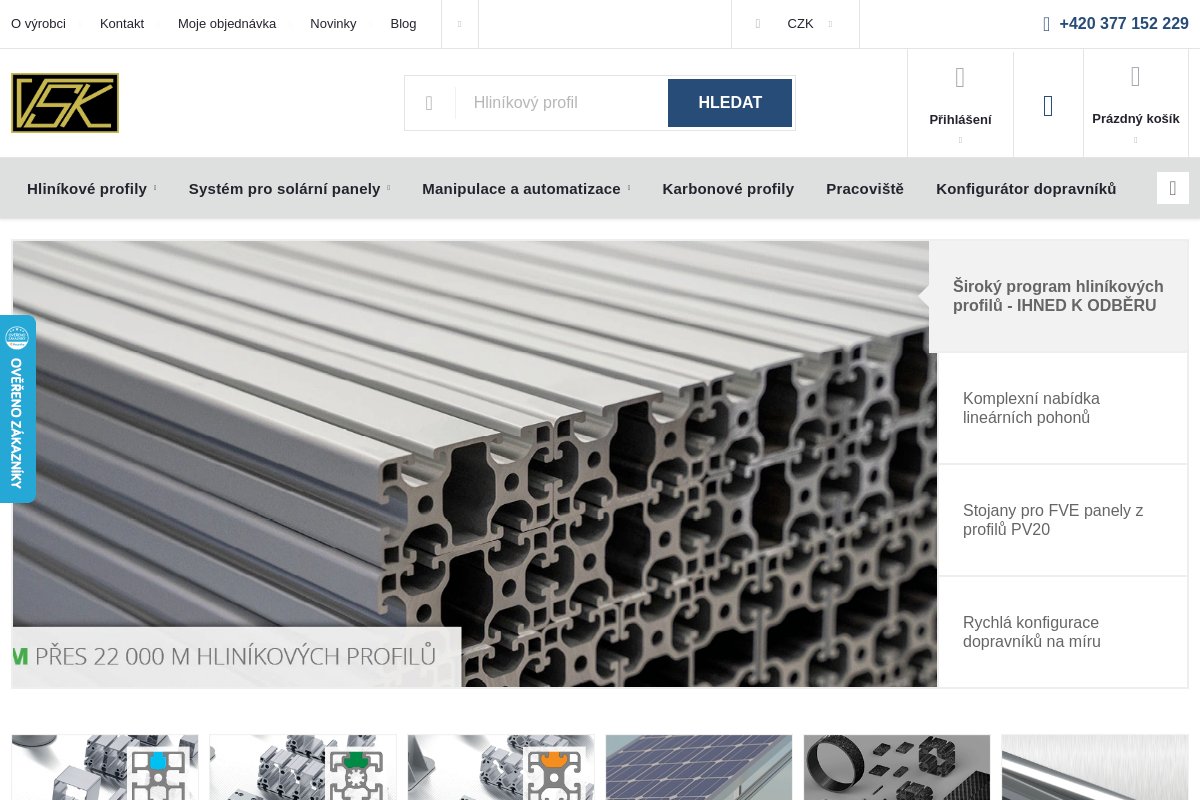The image size is (1200, 800).
Task: Open the polished tube category thumbnail
Action: click(1095, 768)
